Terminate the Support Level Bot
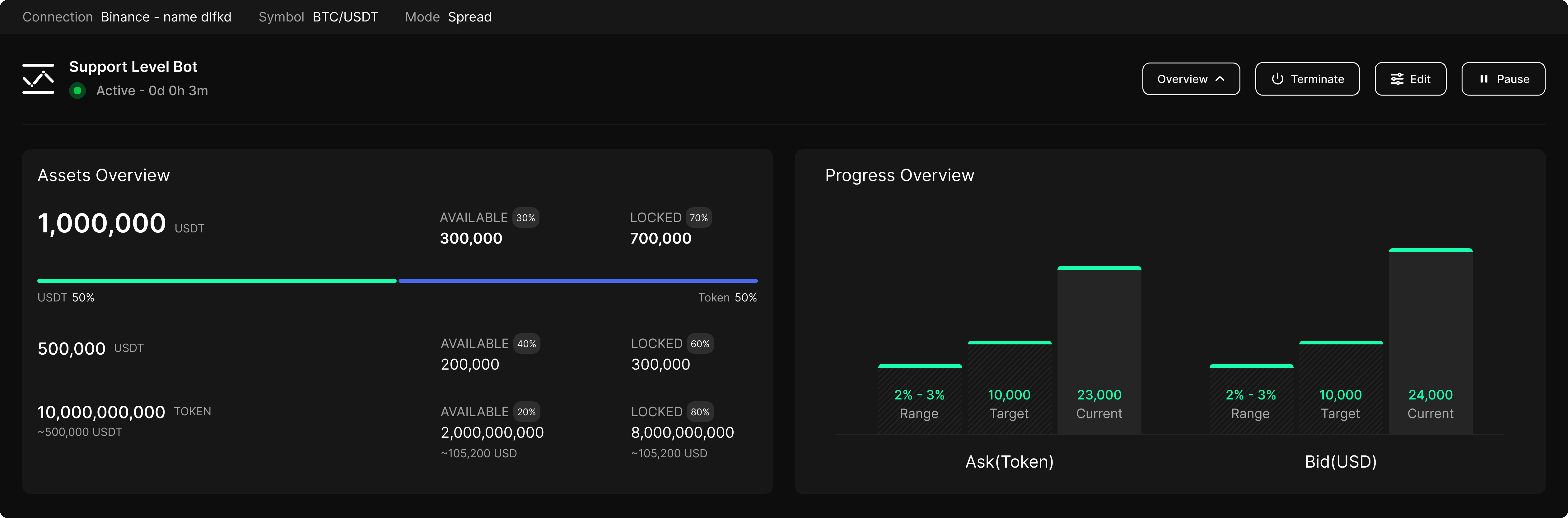Screen dimensions: 1568x518 pos(1308,78)
